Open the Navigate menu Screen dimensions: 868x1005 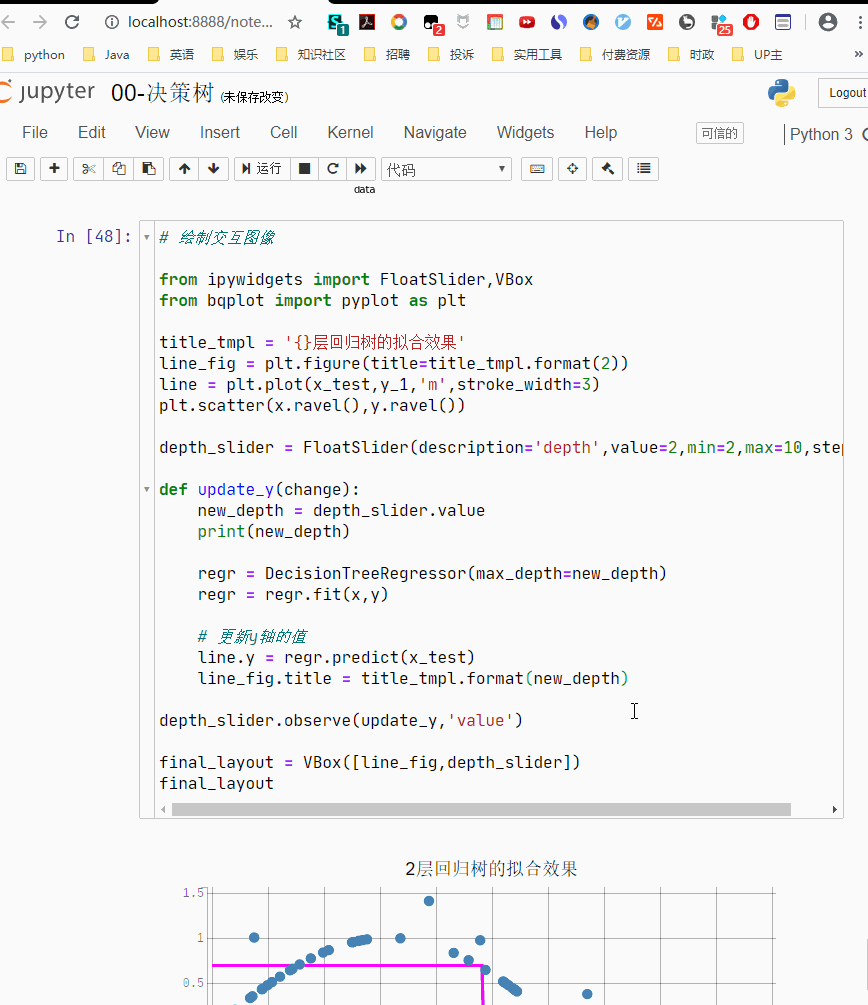tap(435, 133)
